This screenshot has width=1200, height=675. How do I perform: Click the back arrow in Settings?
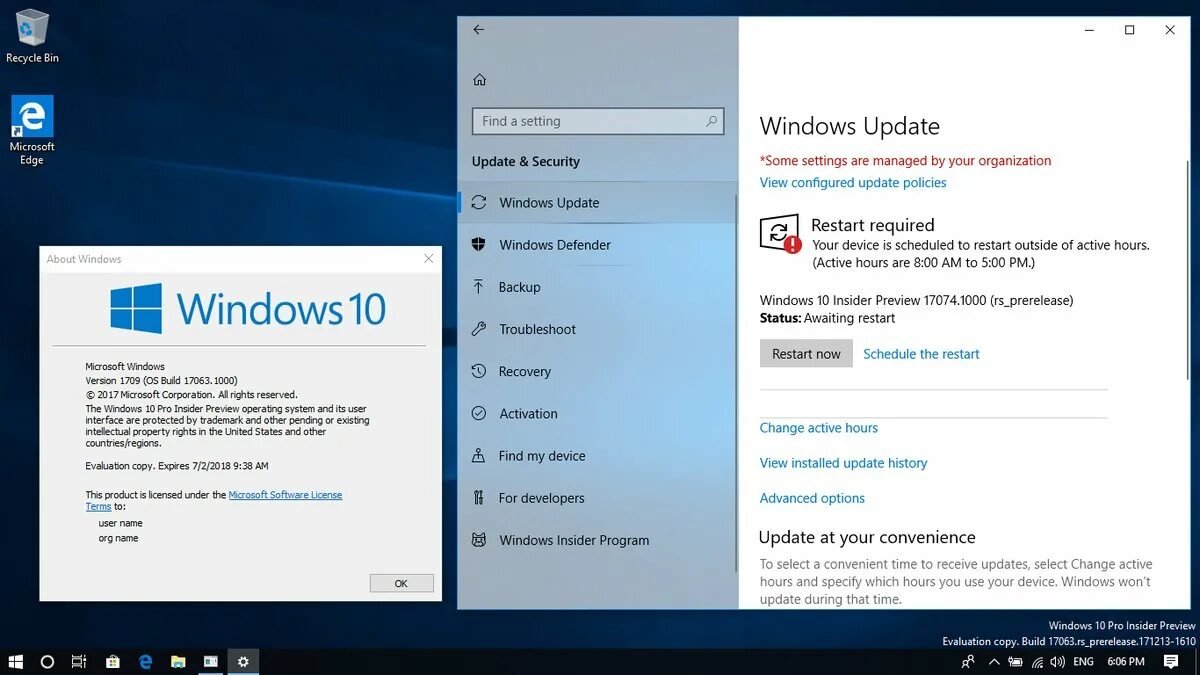(x=478, y=30)
